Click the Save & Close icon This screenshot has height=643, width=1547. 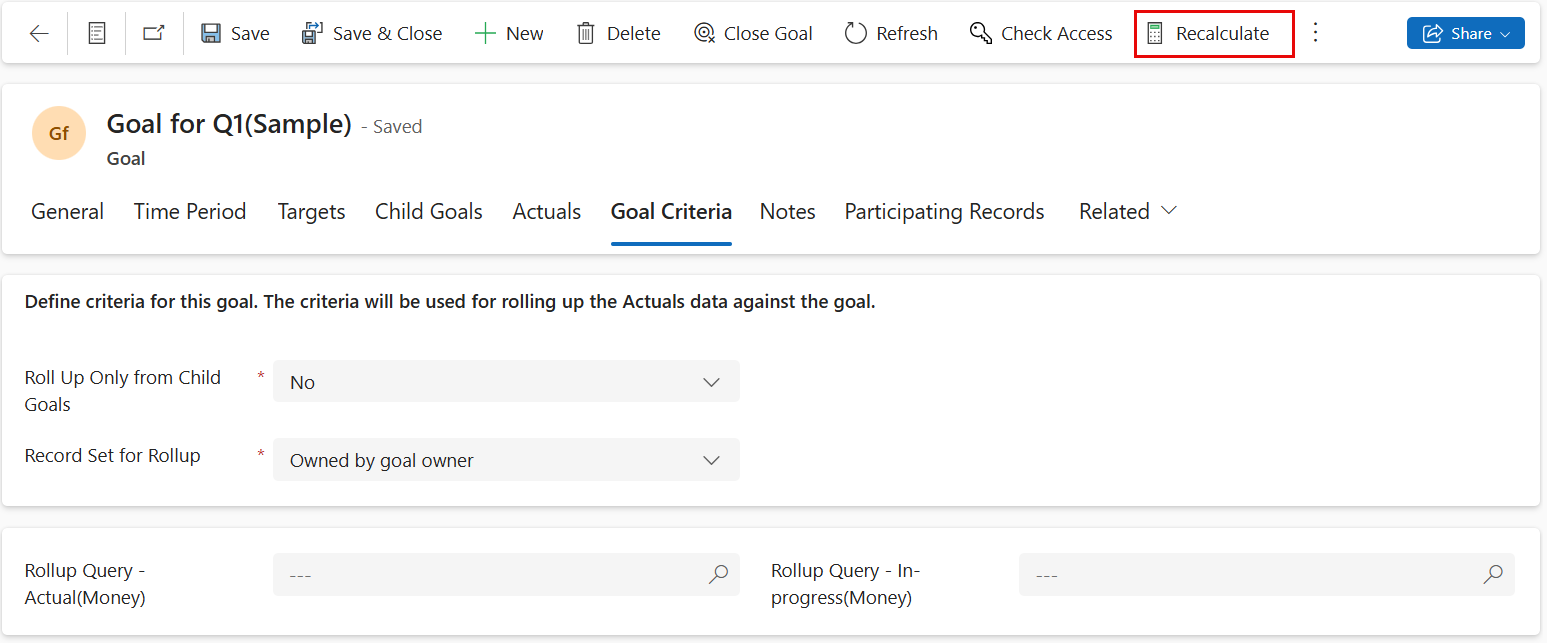pyautogui.click(x=312, y=34)
